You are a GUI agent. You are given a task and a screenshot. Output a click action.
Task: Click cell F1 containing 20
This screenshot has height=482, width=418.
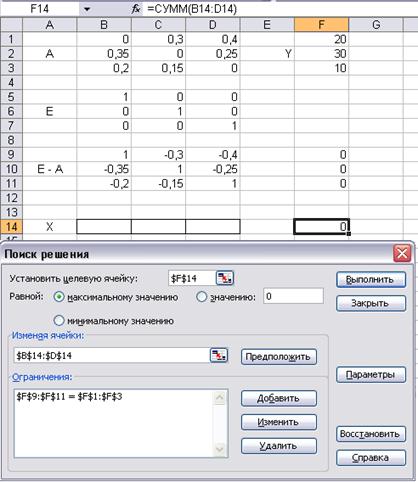tap(321, 39)
